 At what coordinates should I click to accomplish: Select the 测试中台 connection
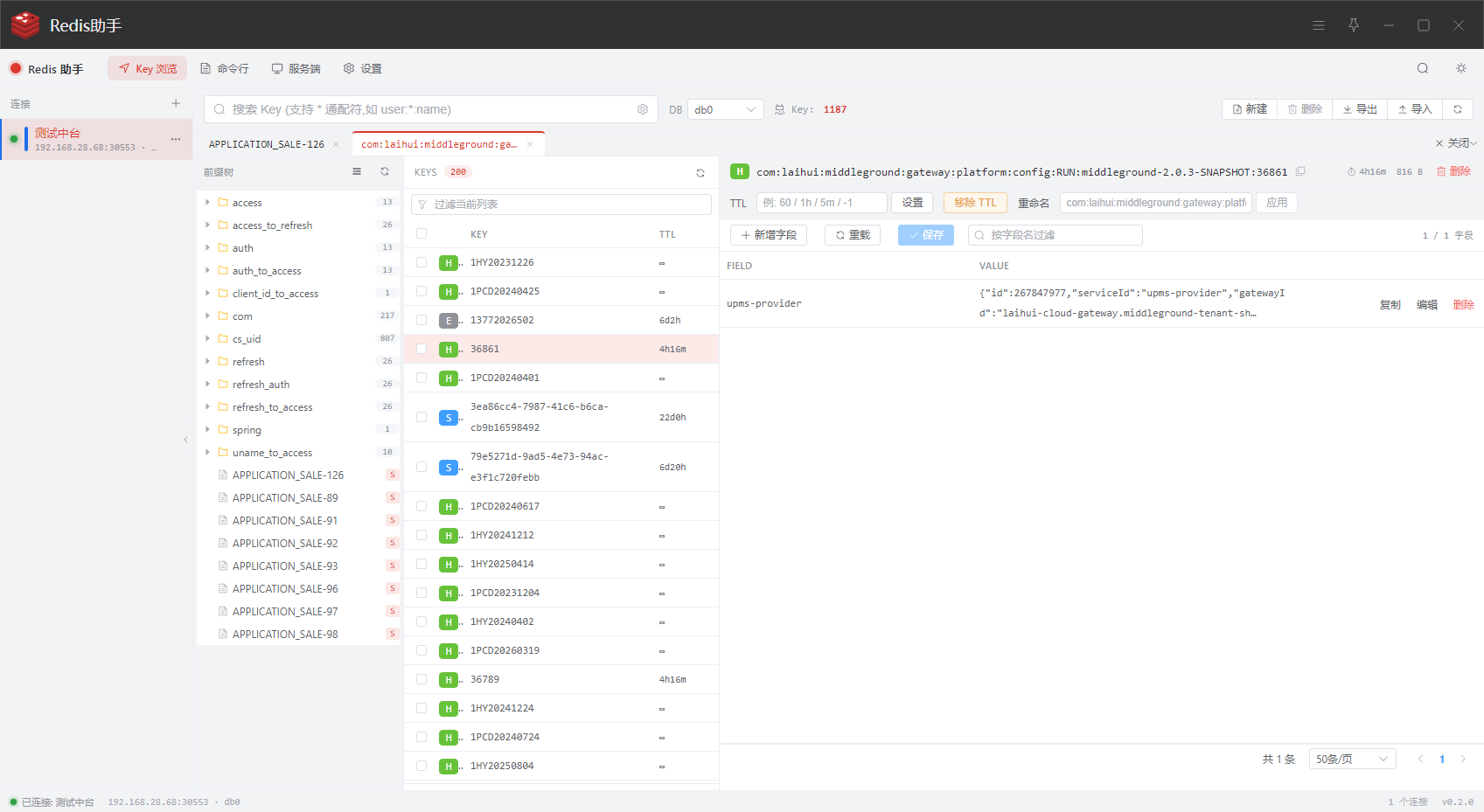96,139
